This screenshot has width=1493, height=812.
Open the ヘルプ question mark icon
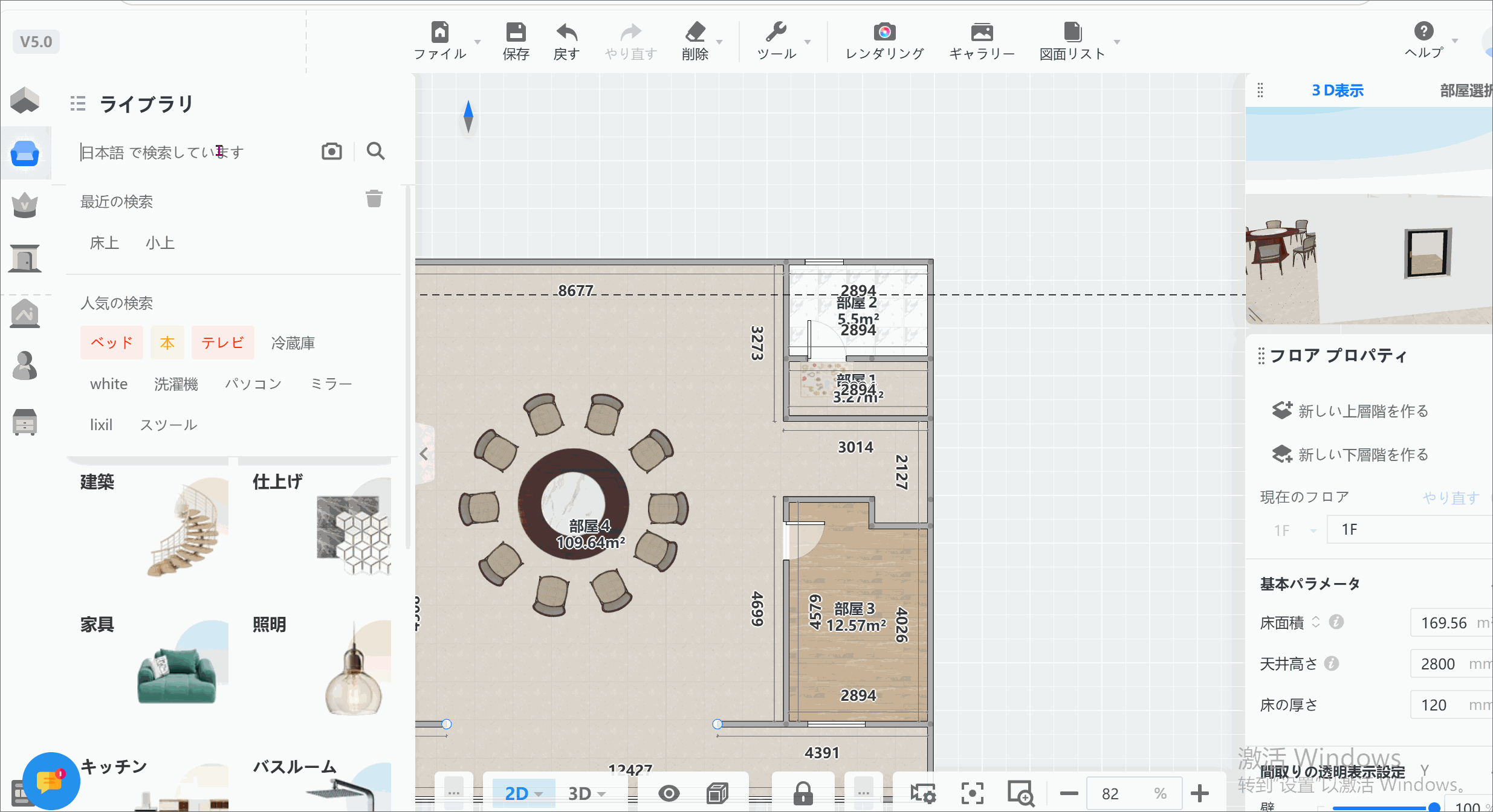(x=1423, y=31)
